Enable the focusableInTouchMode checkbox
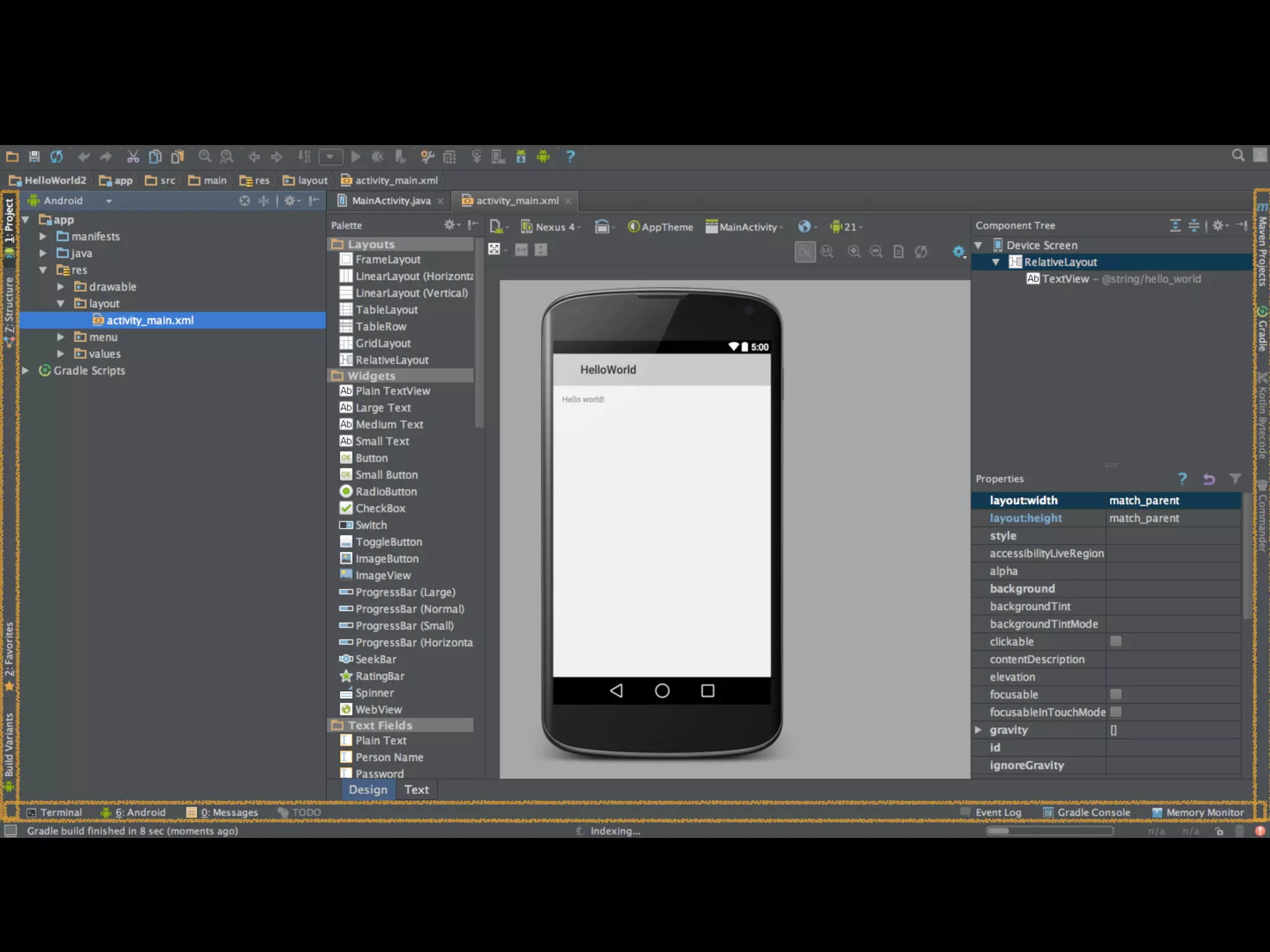 [1116, 712]
